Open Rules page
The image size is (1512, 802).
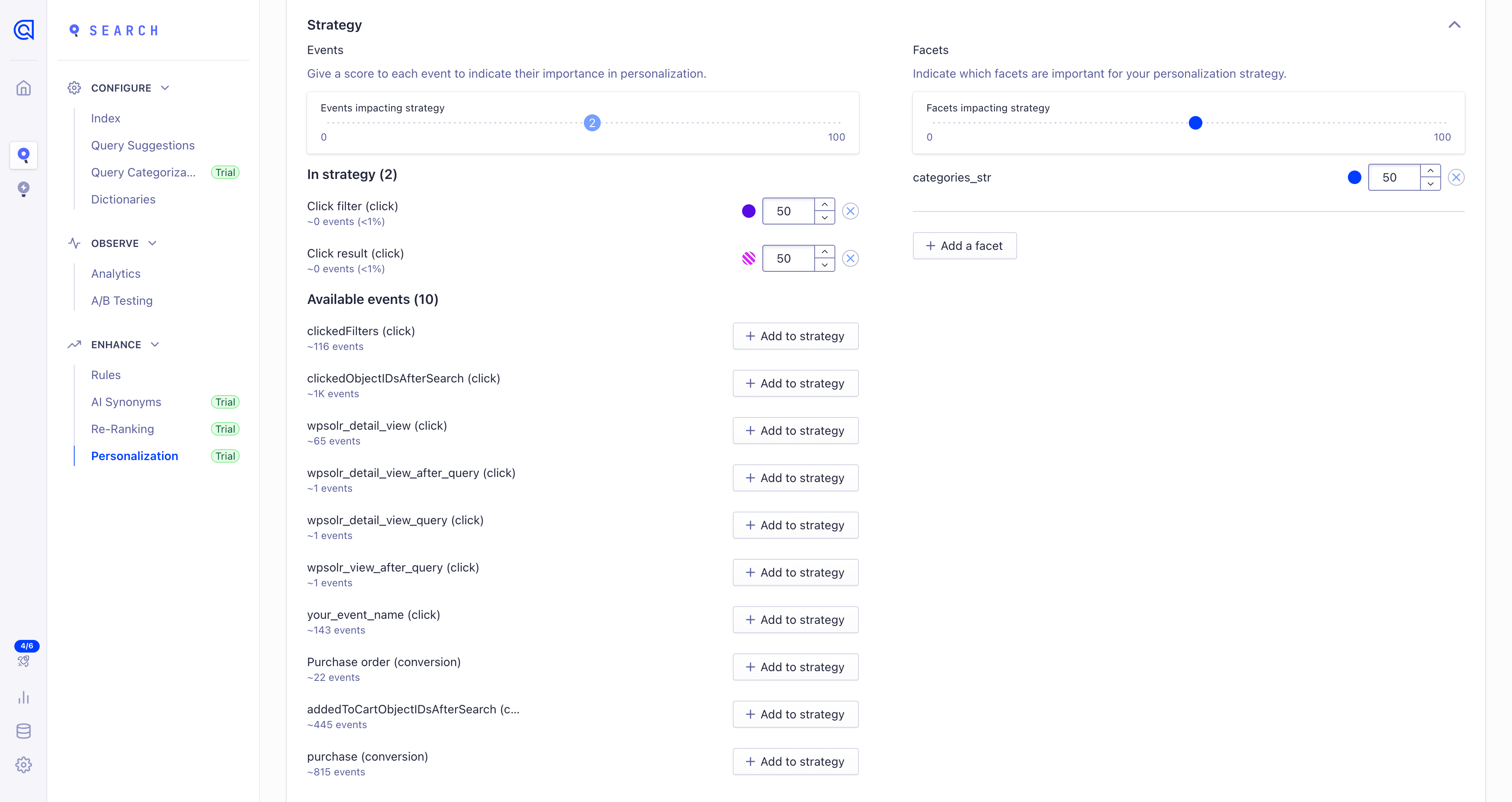pyautogui.click(x=105, y=375)
